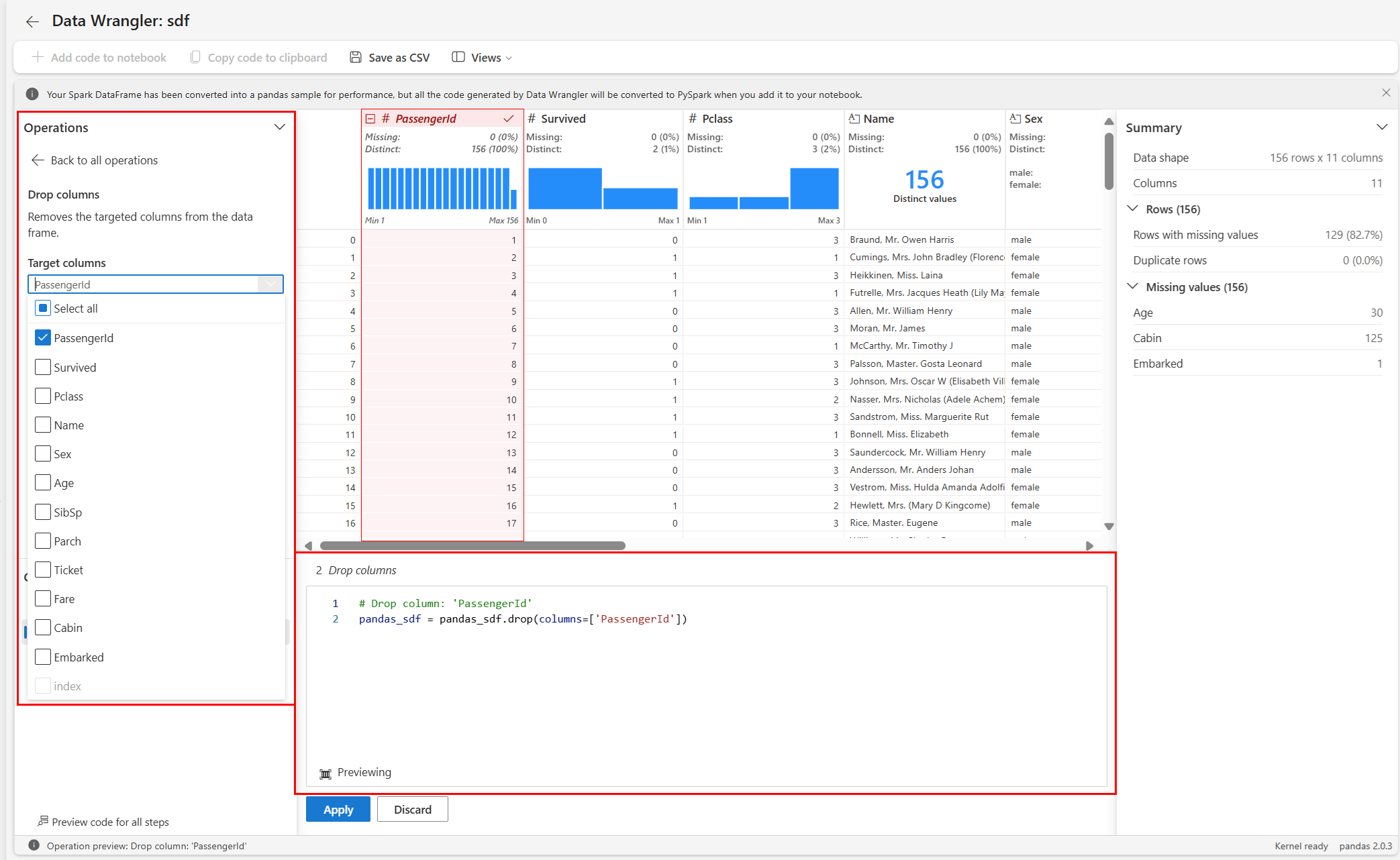1400x860 pixels.
Task: Click the Cabin missing values row
Action: pyautogui.click(x=1257, y=337)
